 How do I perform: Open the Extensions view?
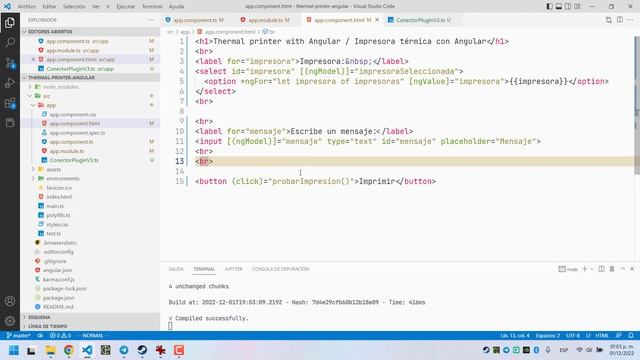[10, 103]
